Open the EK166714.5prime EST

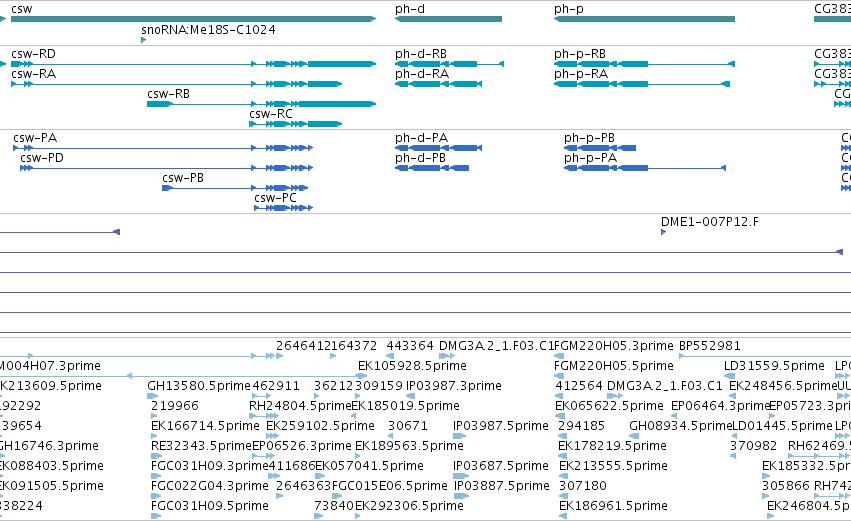205,426
